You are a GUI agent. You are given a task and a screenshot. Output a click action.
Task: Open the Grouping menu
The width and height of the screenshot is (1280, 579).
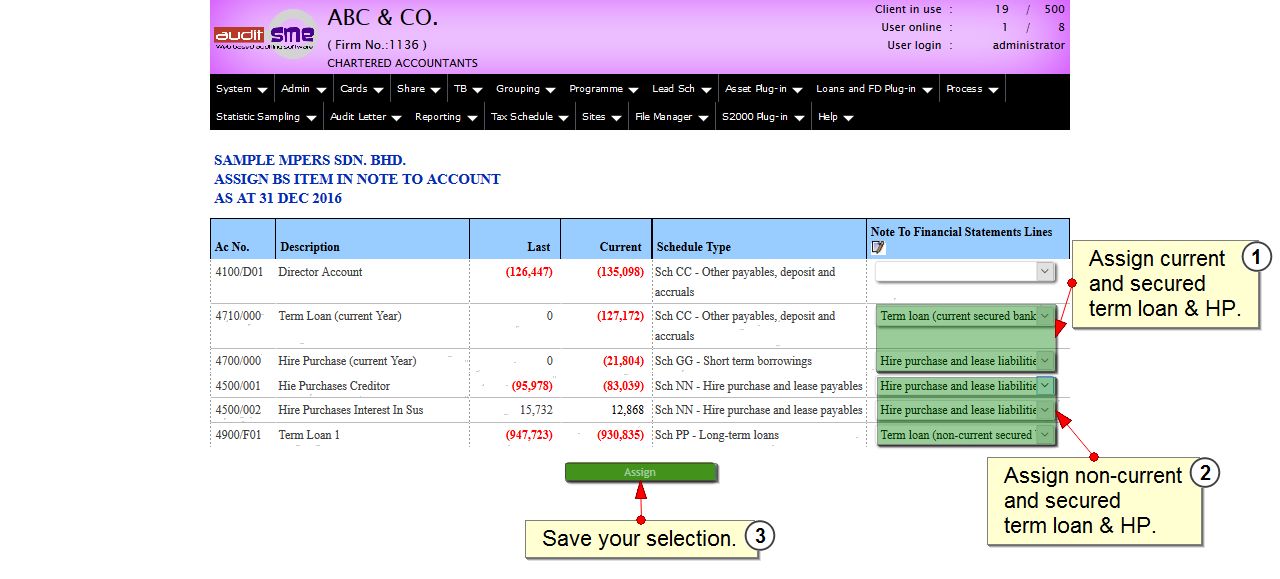pyautogui.click(x=525, y=89)
